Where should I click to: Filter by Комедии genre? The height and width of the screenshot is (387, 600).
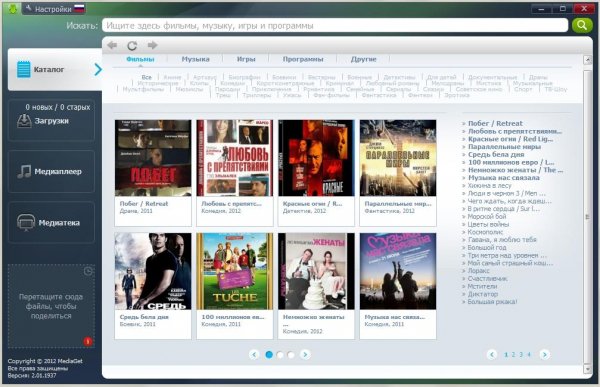(x=233, y=83)
